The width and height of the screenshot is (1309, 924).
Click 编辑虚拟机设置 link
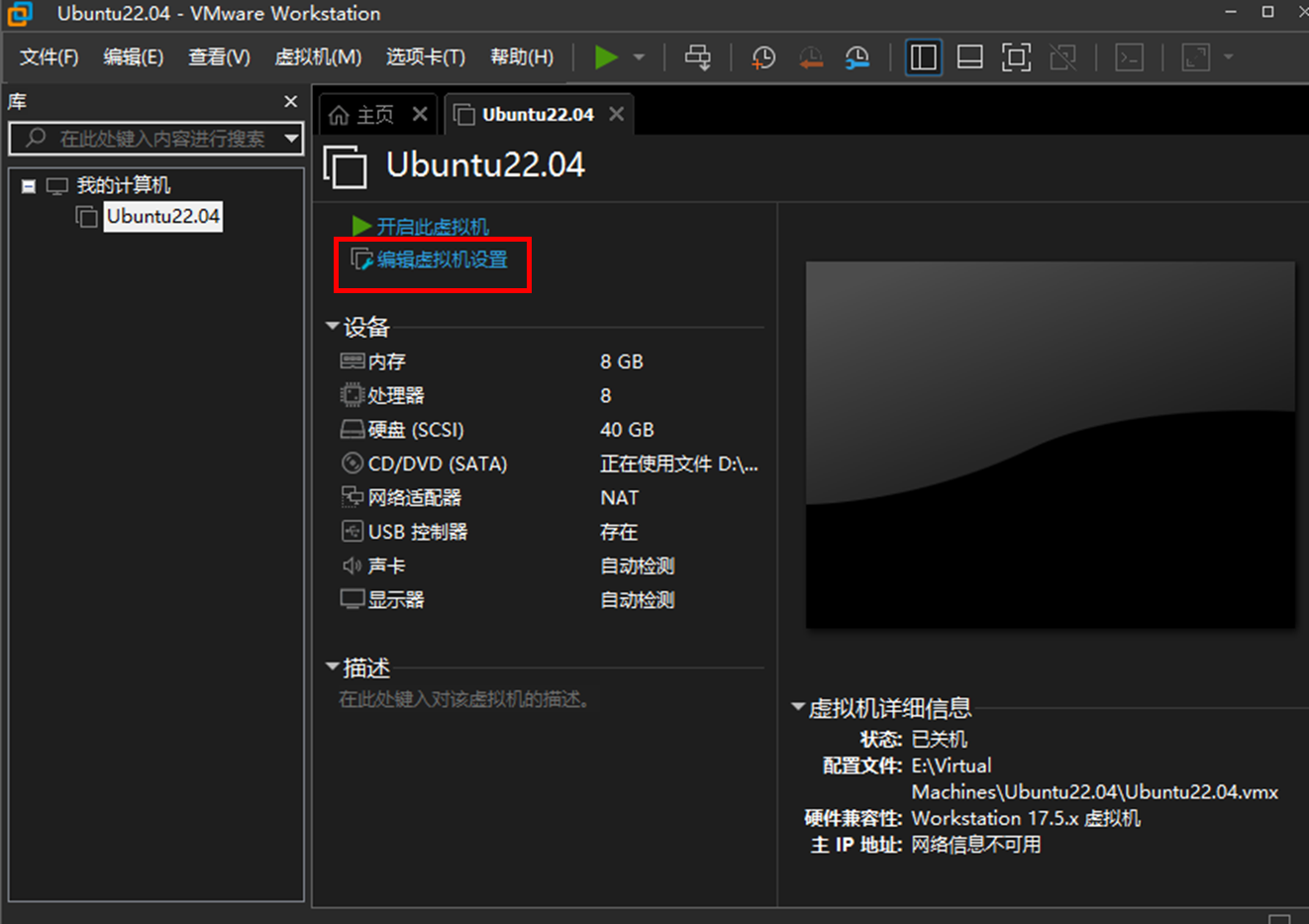pyautogui.click(x=442, y=259)
